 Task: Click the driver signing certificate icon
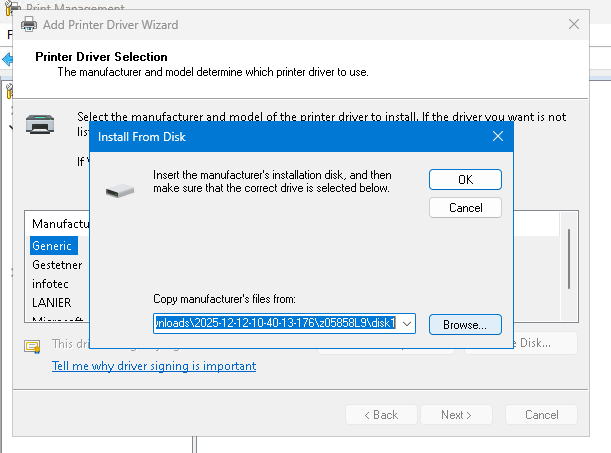tap(32, 346)
